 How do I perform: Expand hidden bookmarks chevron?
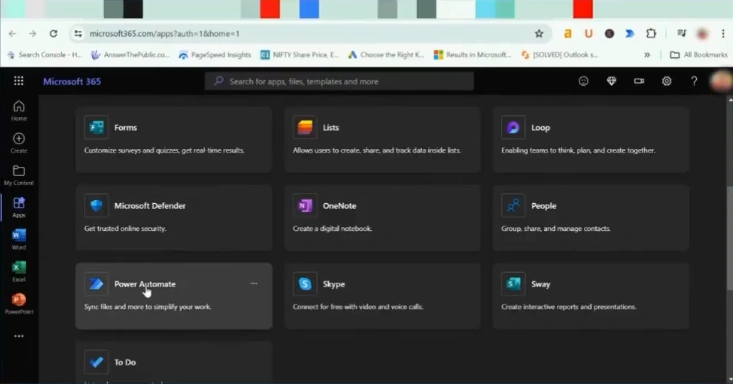click(x=647, y=55)
